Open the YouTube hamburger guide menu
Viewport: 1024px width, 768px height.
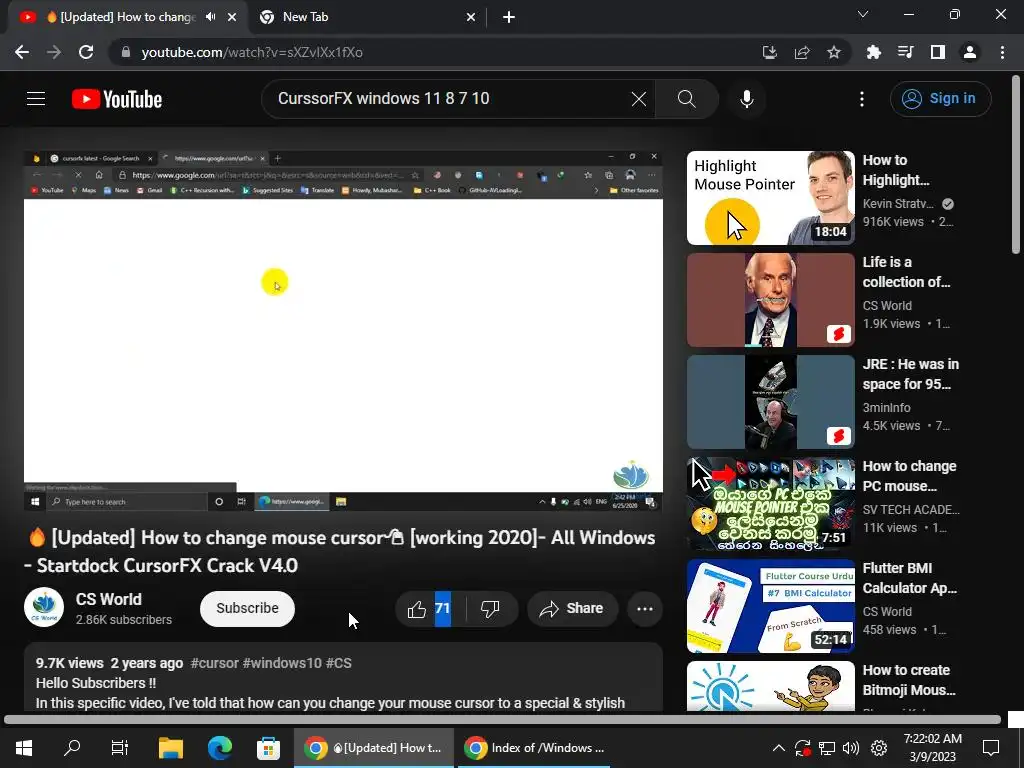coord(36,99)
